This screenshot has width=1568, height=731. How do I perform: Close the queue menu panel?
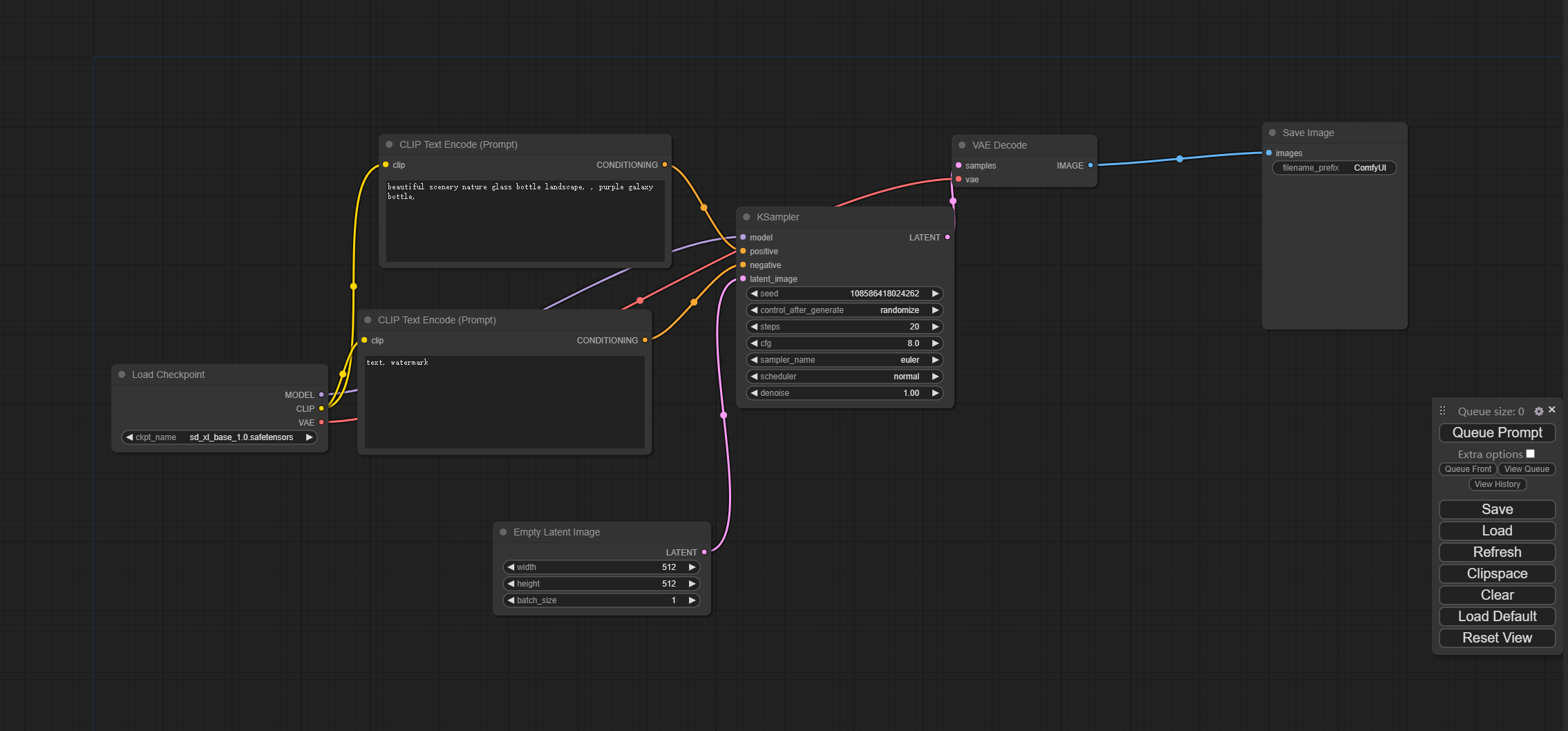pos(1552,410)
